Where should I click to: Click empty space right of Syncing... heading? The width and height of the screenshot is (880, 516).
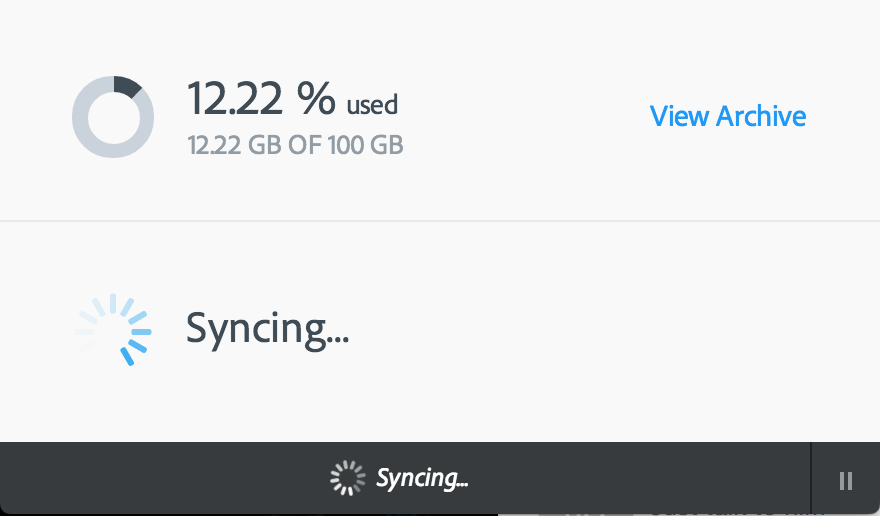[x=600, y=328]
